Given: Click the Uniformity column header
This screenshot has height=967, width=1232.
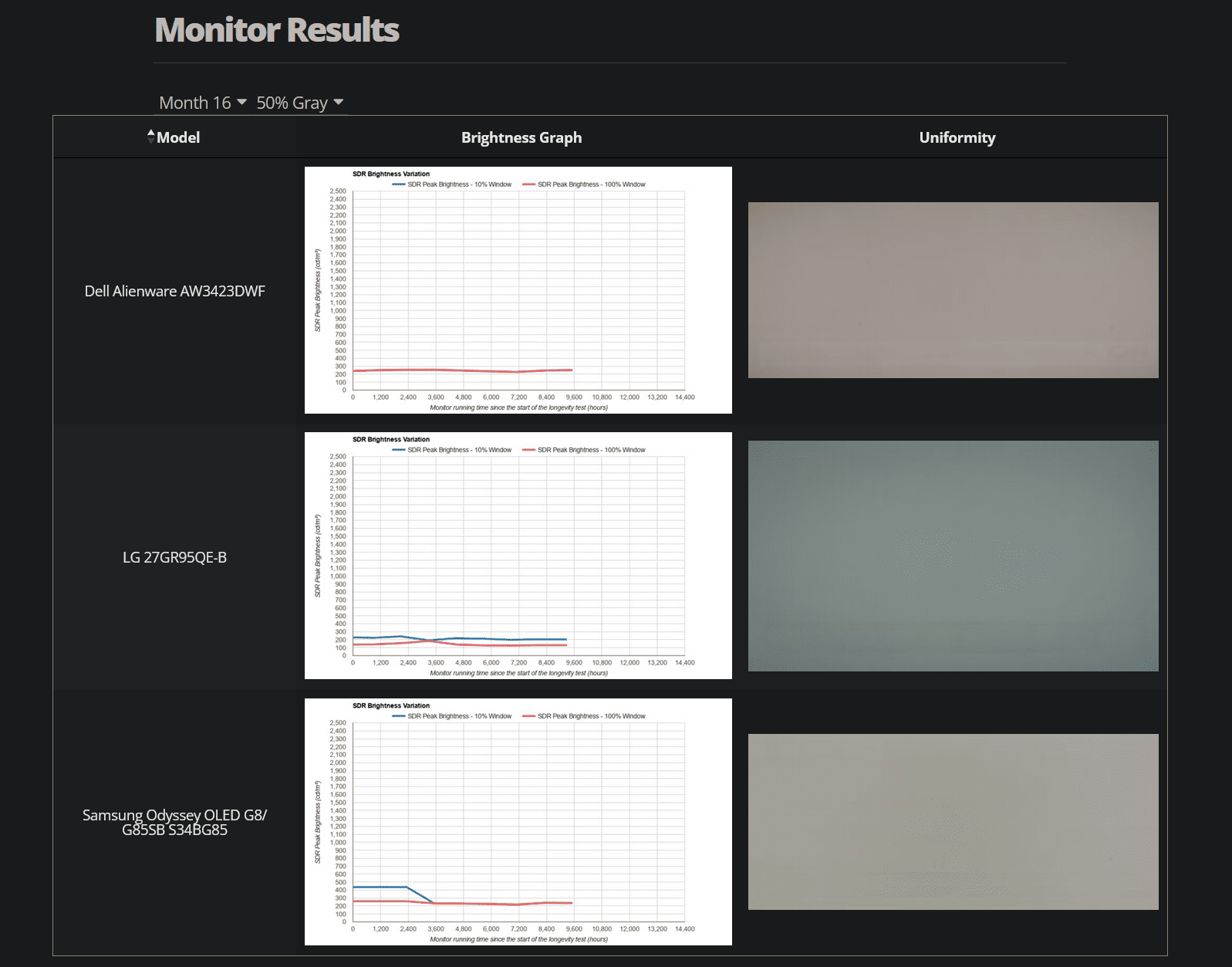Looking at the screenshot, I should 957,137.
